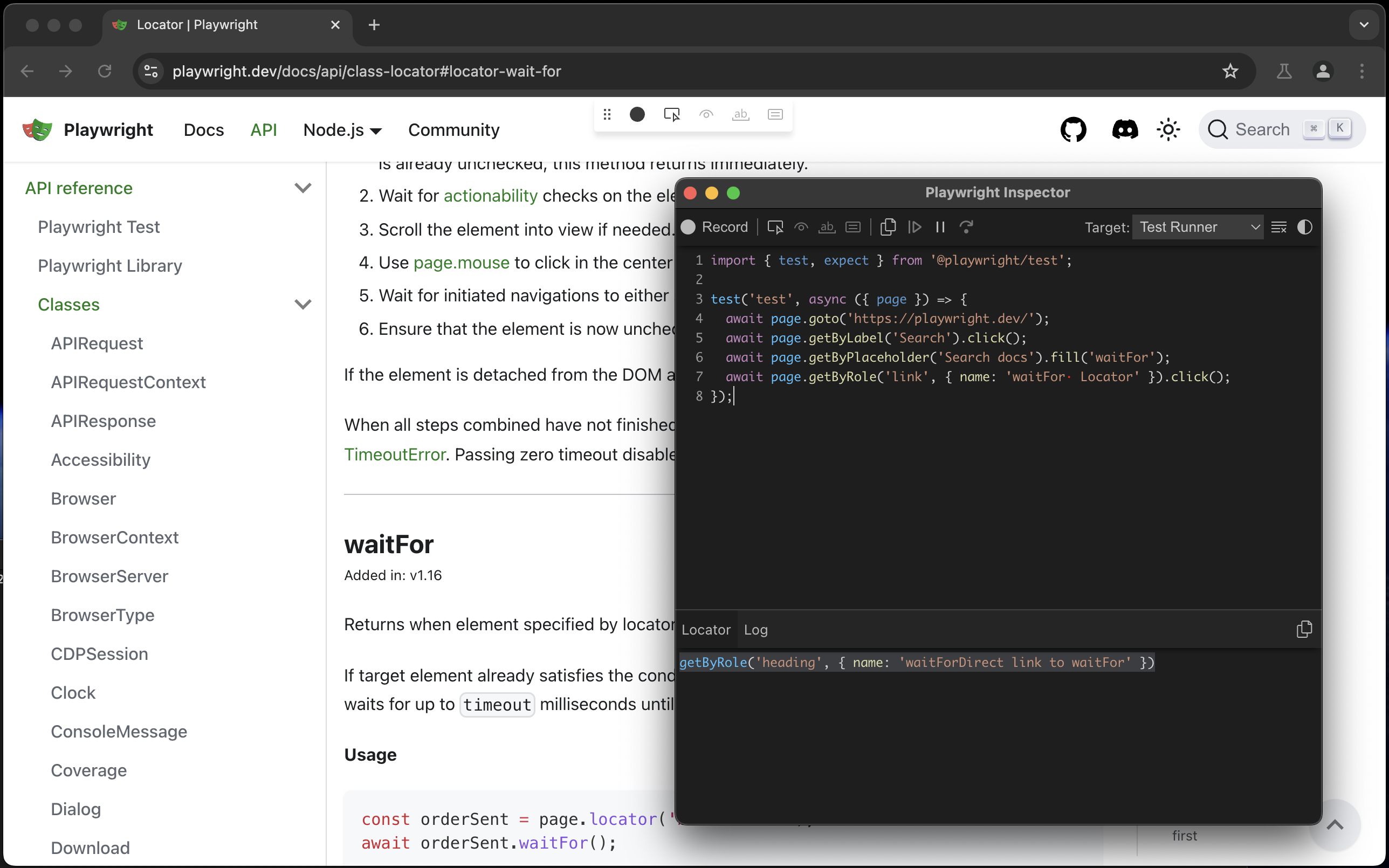Viewport: 1389px width, 868px height.
Task: Toggle the Record button in Inspector
Action: [714, 228]
